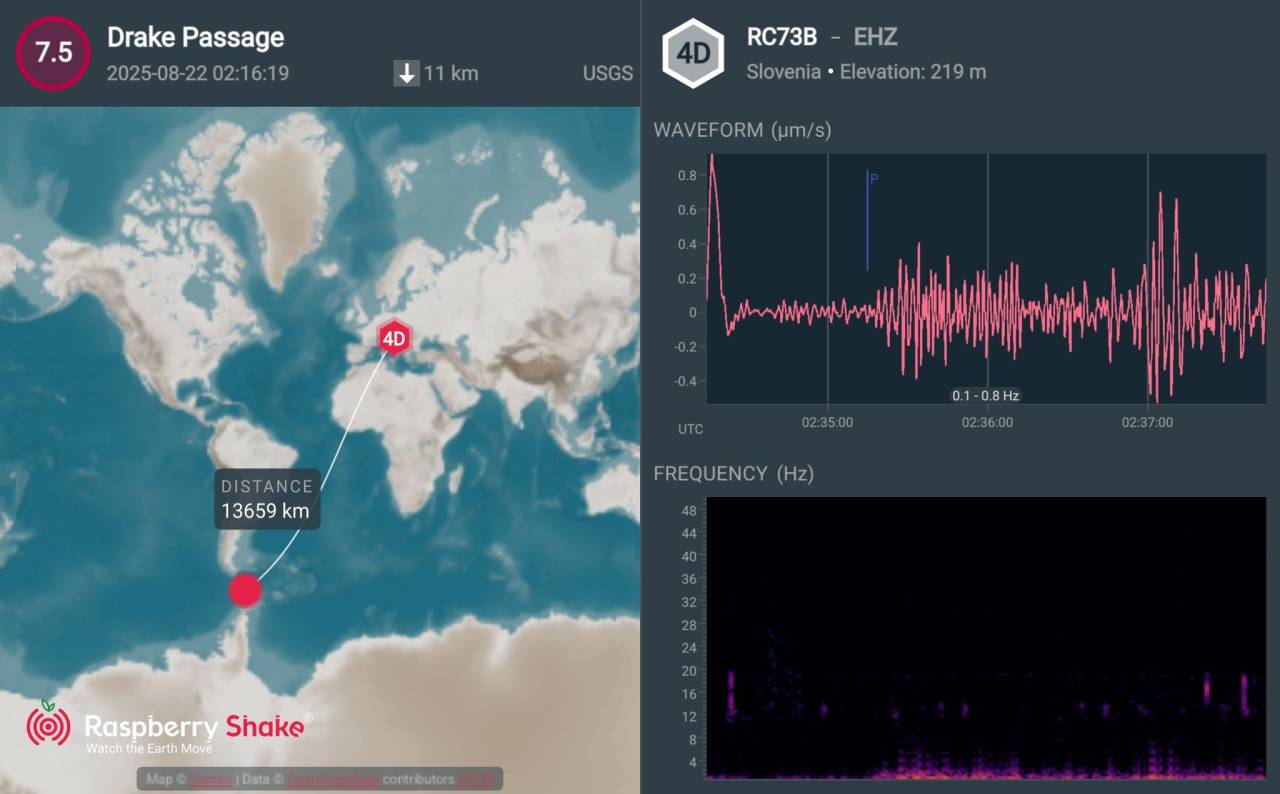The width and height of the screenshot is (1280, 794).
Task: Click the depth down-arrow icon
Action: point(406,73)
